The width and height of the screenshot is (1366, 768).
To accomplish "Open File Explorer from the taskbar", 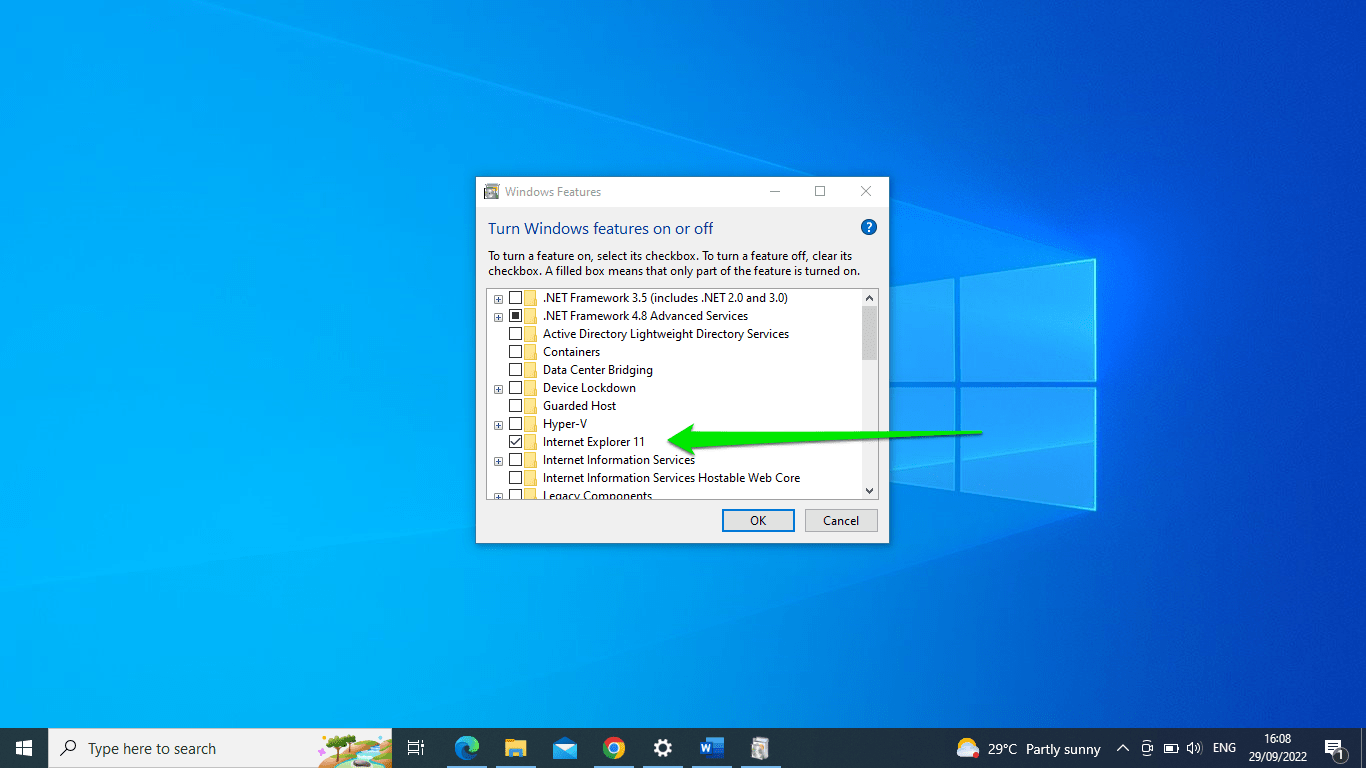I will point(515,748).
